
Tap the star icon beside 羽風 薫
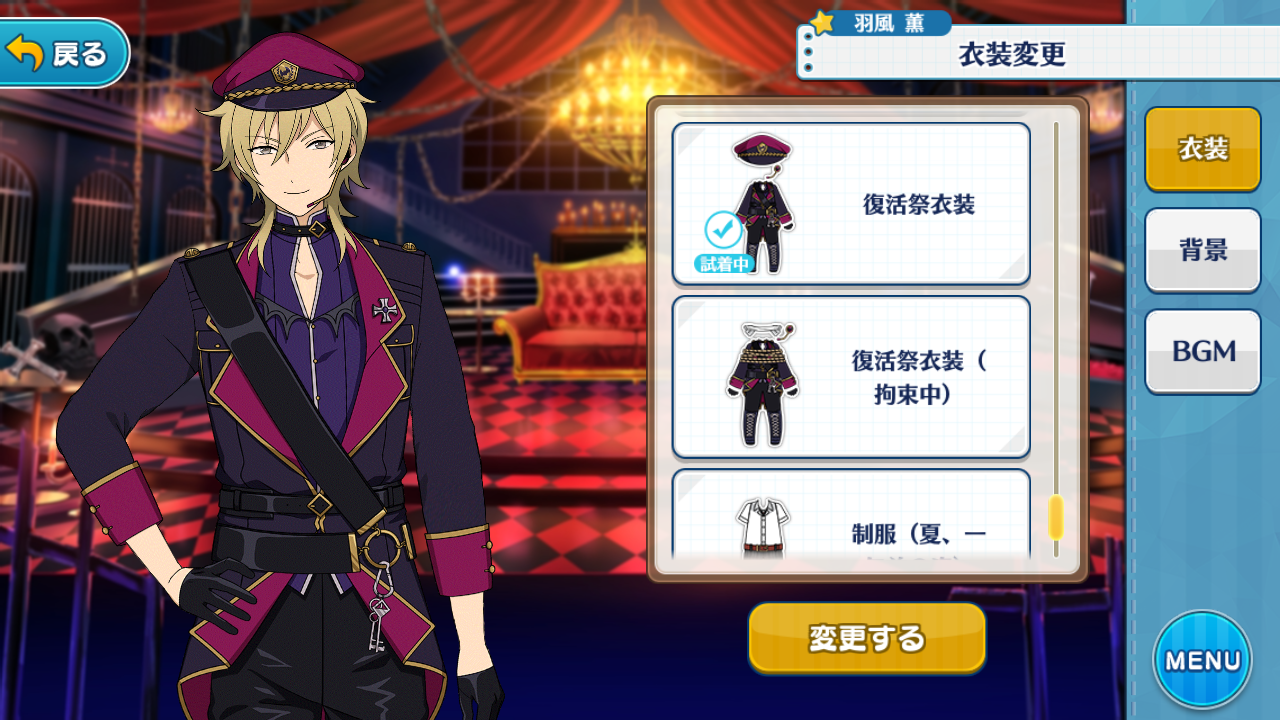(x=823, y=23)
